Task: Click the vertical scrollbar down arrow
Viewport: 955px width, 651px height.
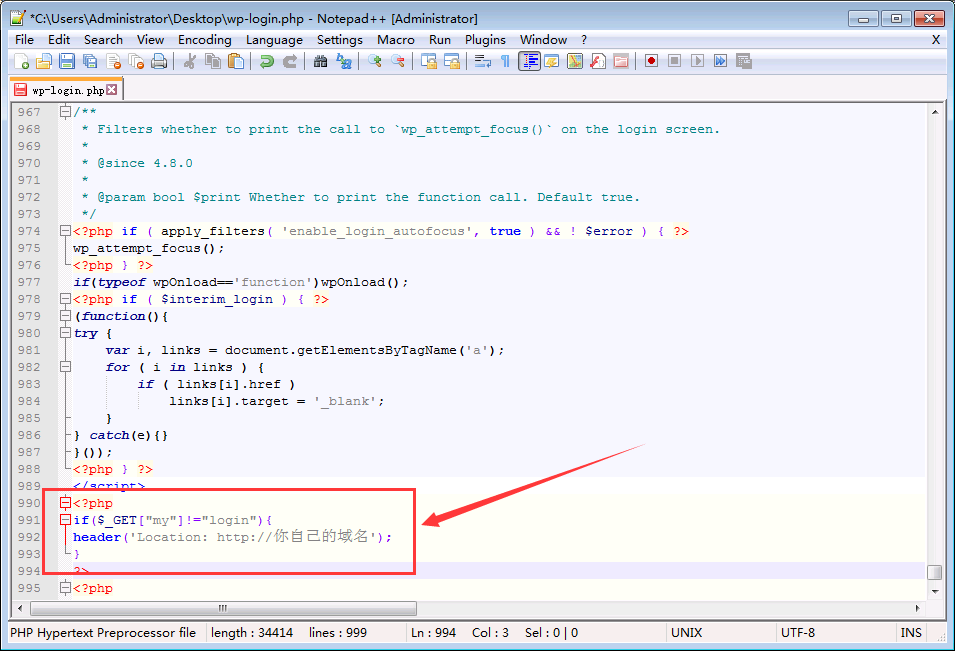Action: click(934, 591)
